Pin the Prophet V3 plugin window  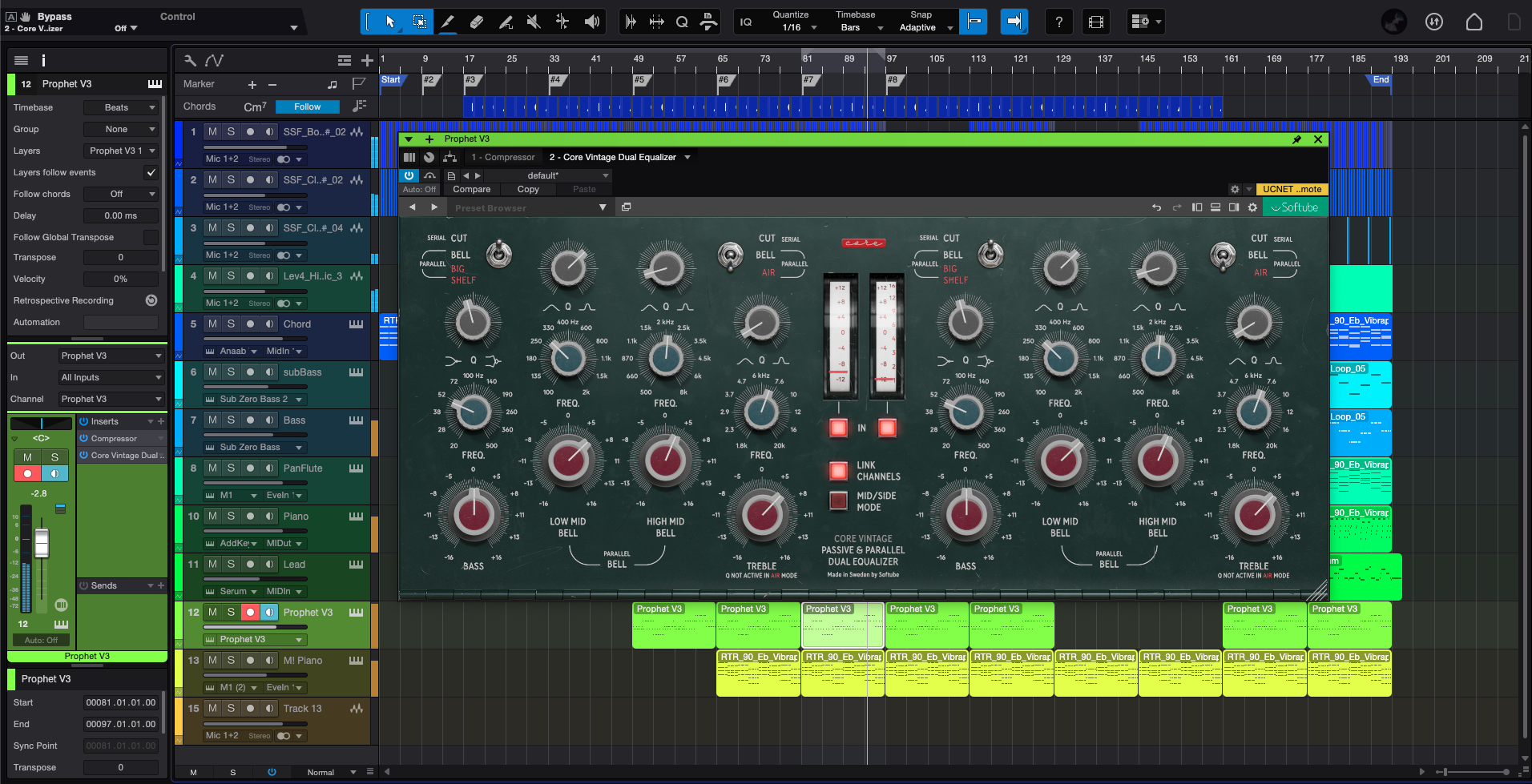coord(1296,139)
